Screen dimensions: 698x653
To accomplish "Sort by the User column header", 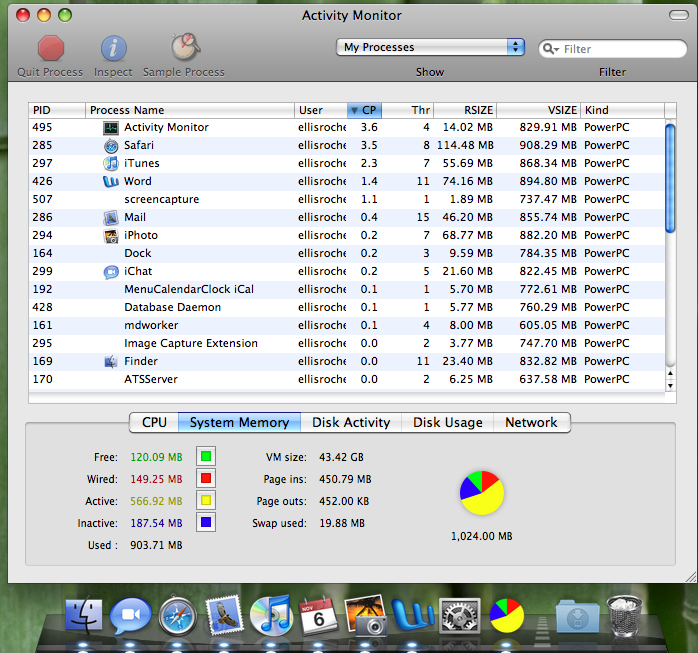I will point(321,110).
